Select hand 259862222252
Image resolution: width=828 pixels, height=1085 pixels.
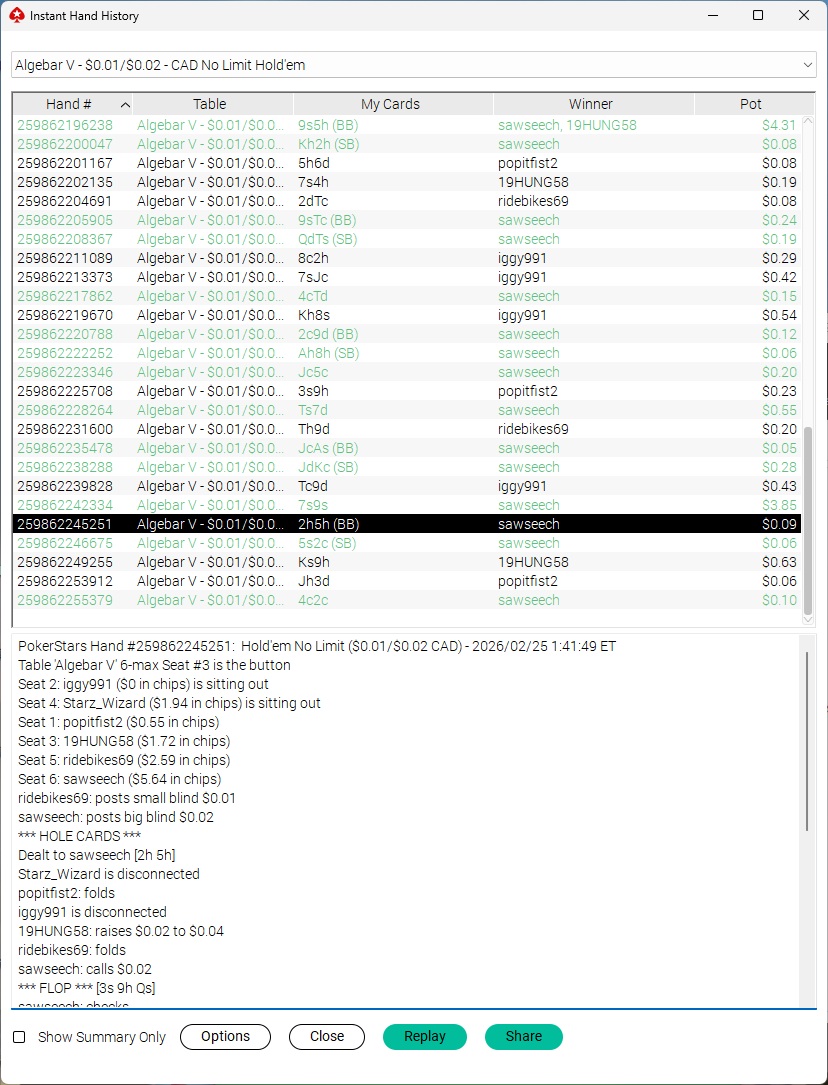click(407, 354)
